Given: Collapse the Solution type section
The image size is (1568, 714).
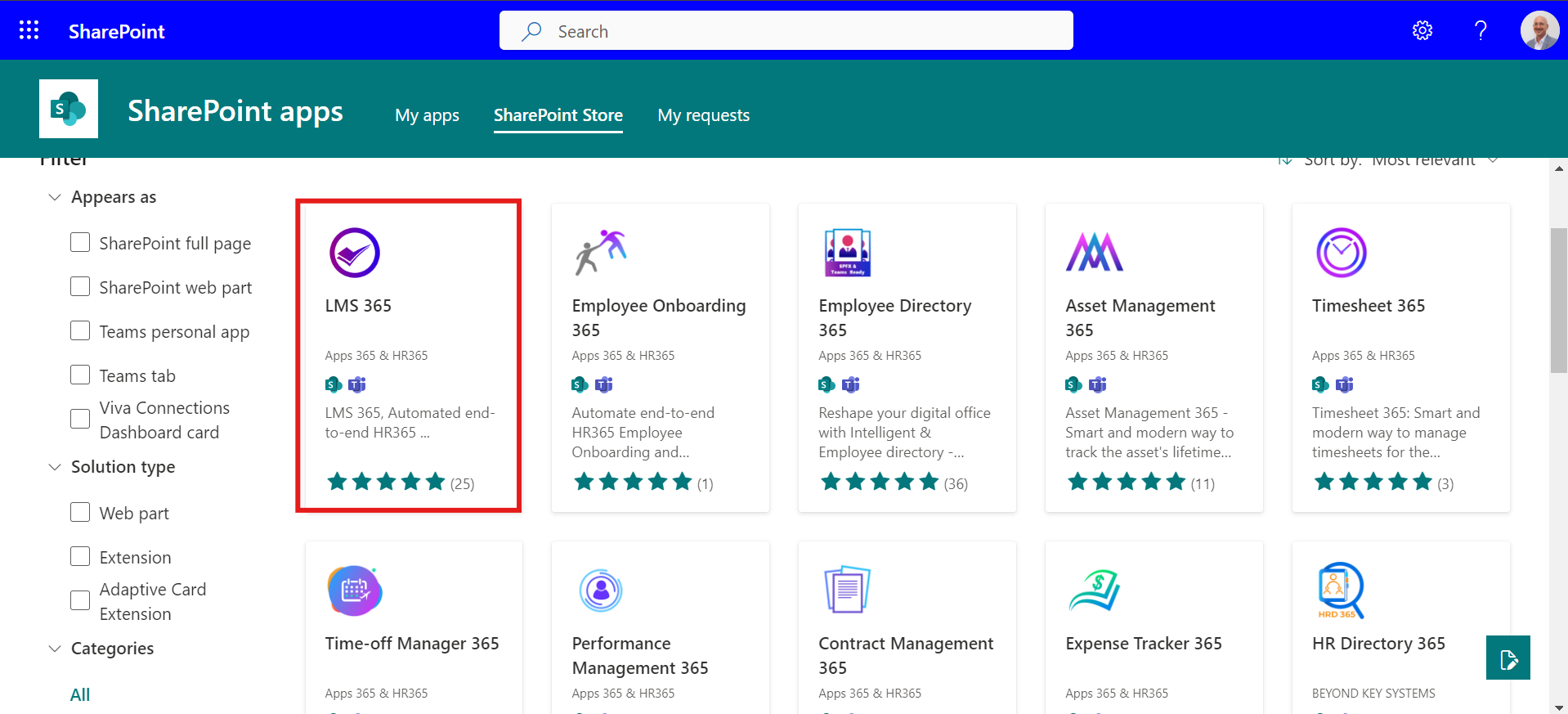Looking at the screenshot, I should (55, 467).
